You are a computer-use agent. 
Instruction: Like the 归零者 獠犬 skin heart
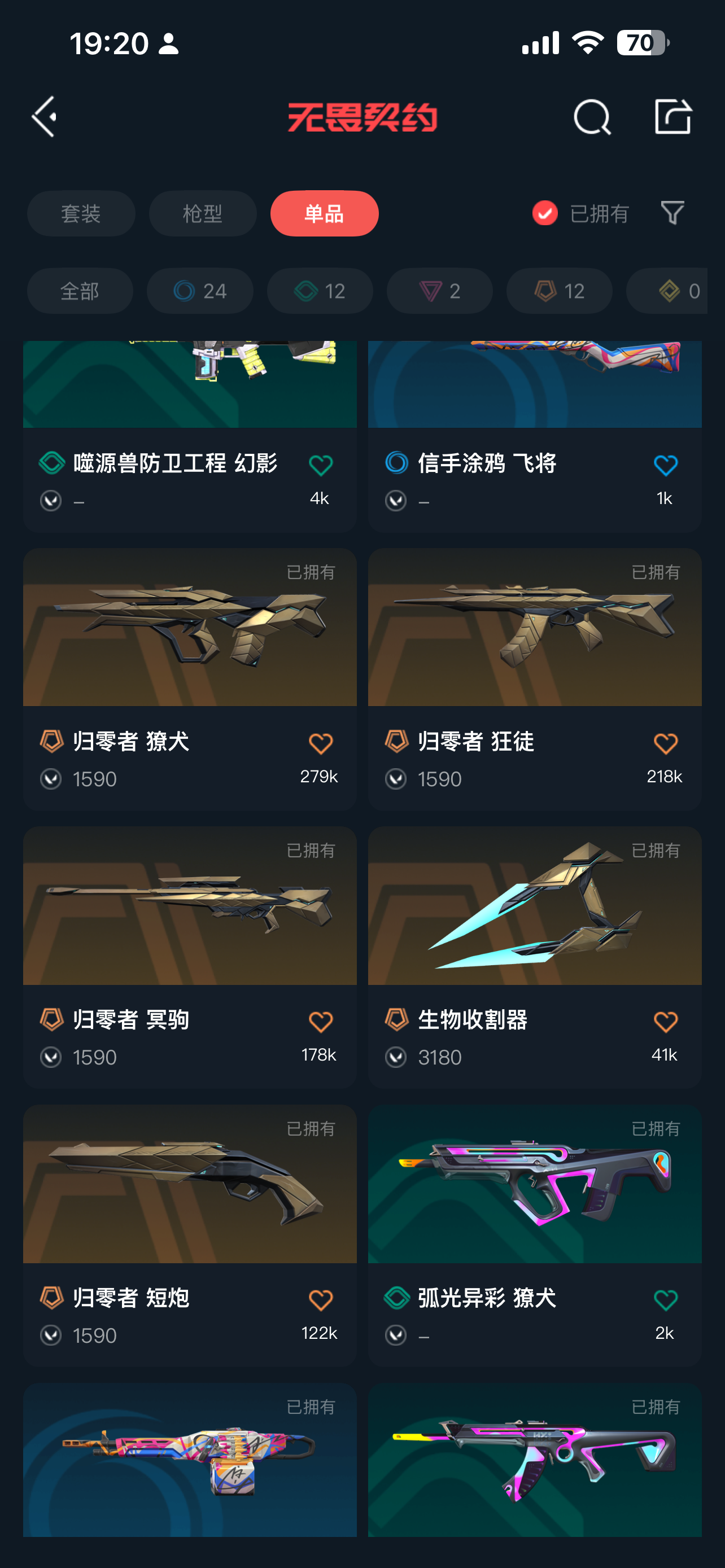[x=320, y=743]
